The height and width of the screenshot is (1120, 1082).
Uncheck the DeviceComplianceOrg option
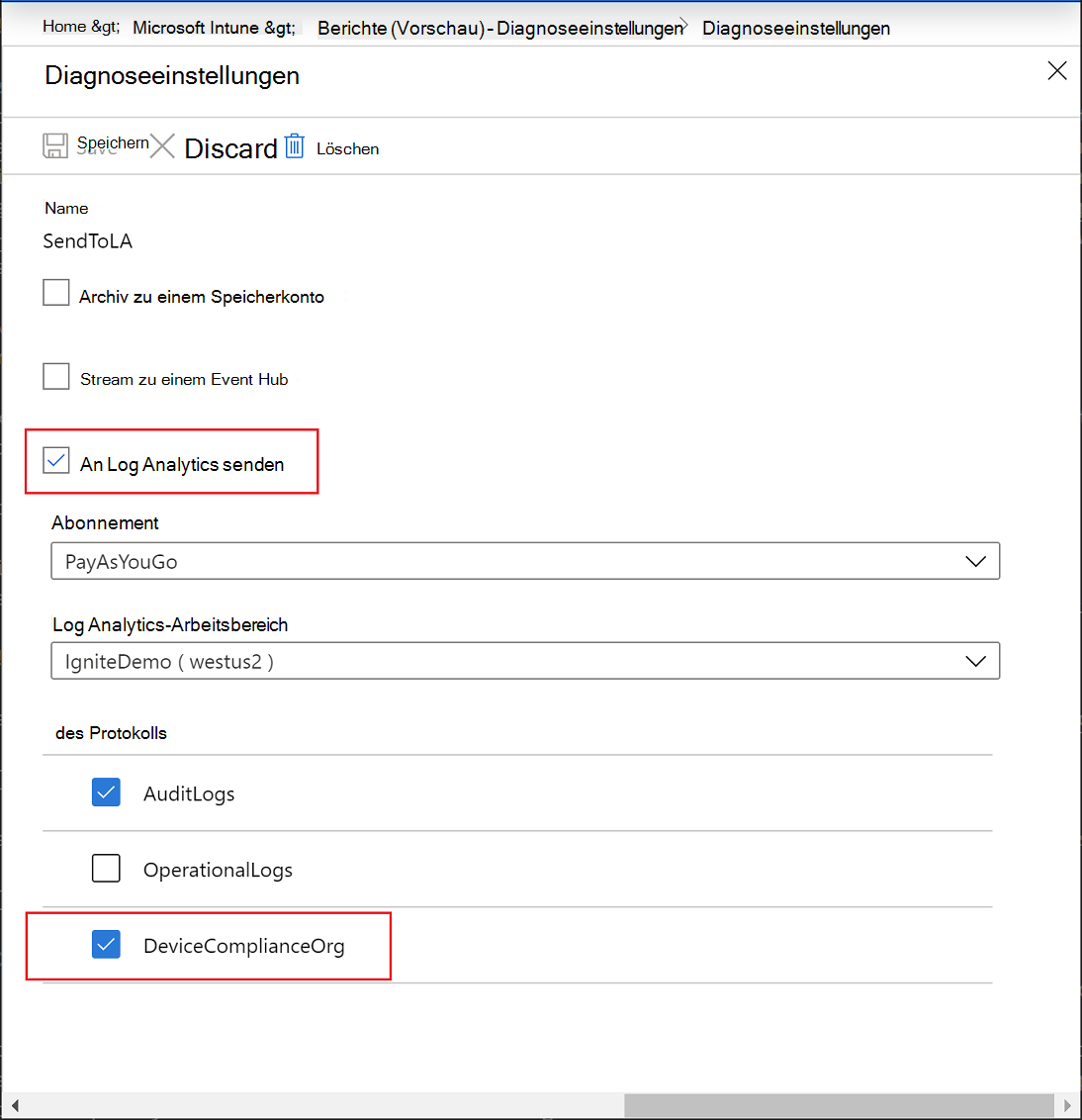106,945
